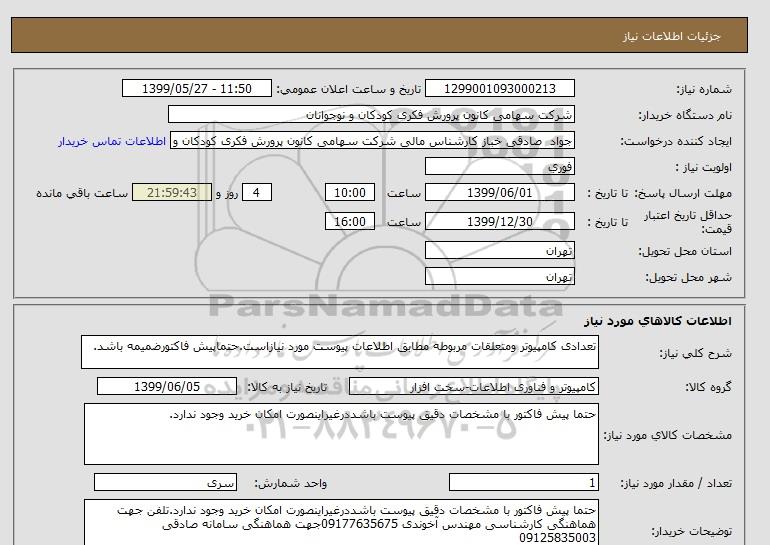The image size is (770, 545).
Task: Click the goods specifications text area
Action: 341,434
